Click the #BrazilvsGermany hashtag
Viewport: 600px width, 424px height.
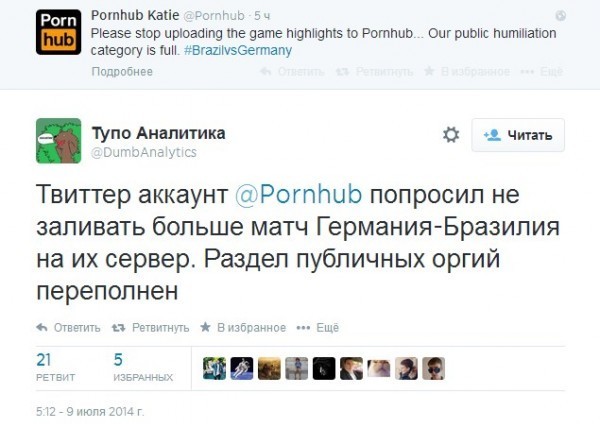point(238,50)
